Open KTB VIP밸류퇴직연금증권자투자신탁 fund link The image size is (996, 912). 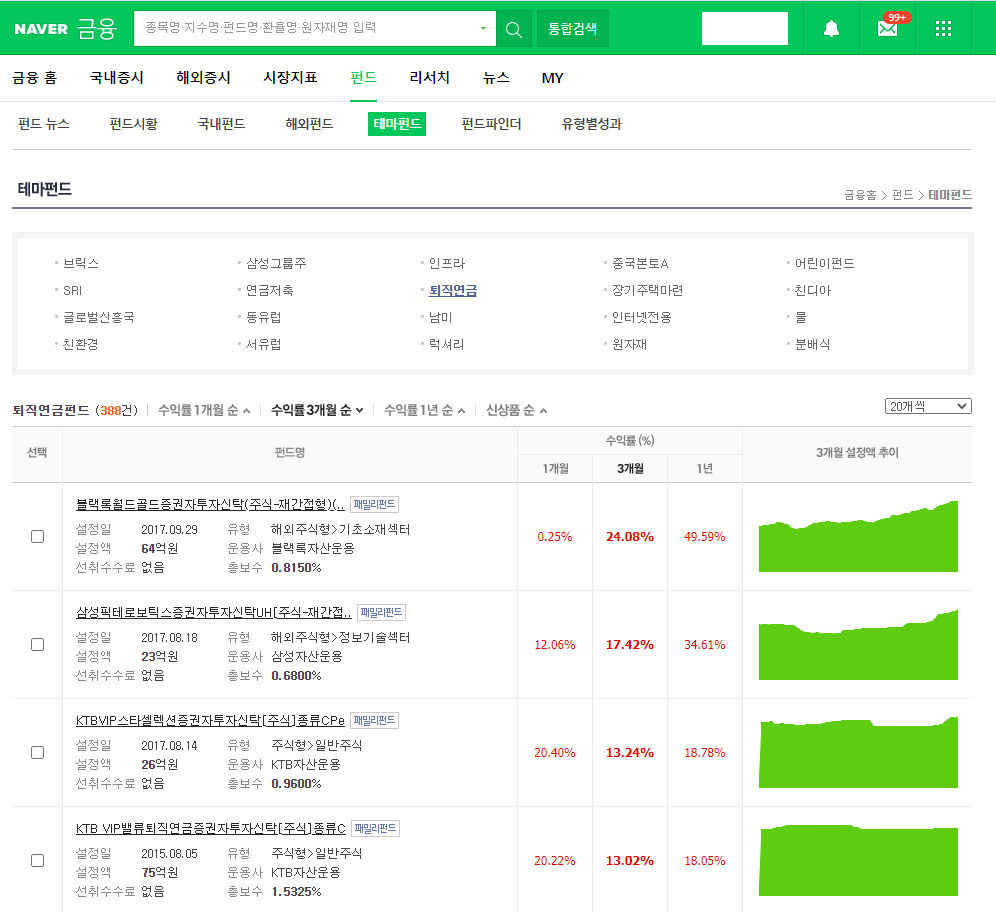click(x=211, y=828)
